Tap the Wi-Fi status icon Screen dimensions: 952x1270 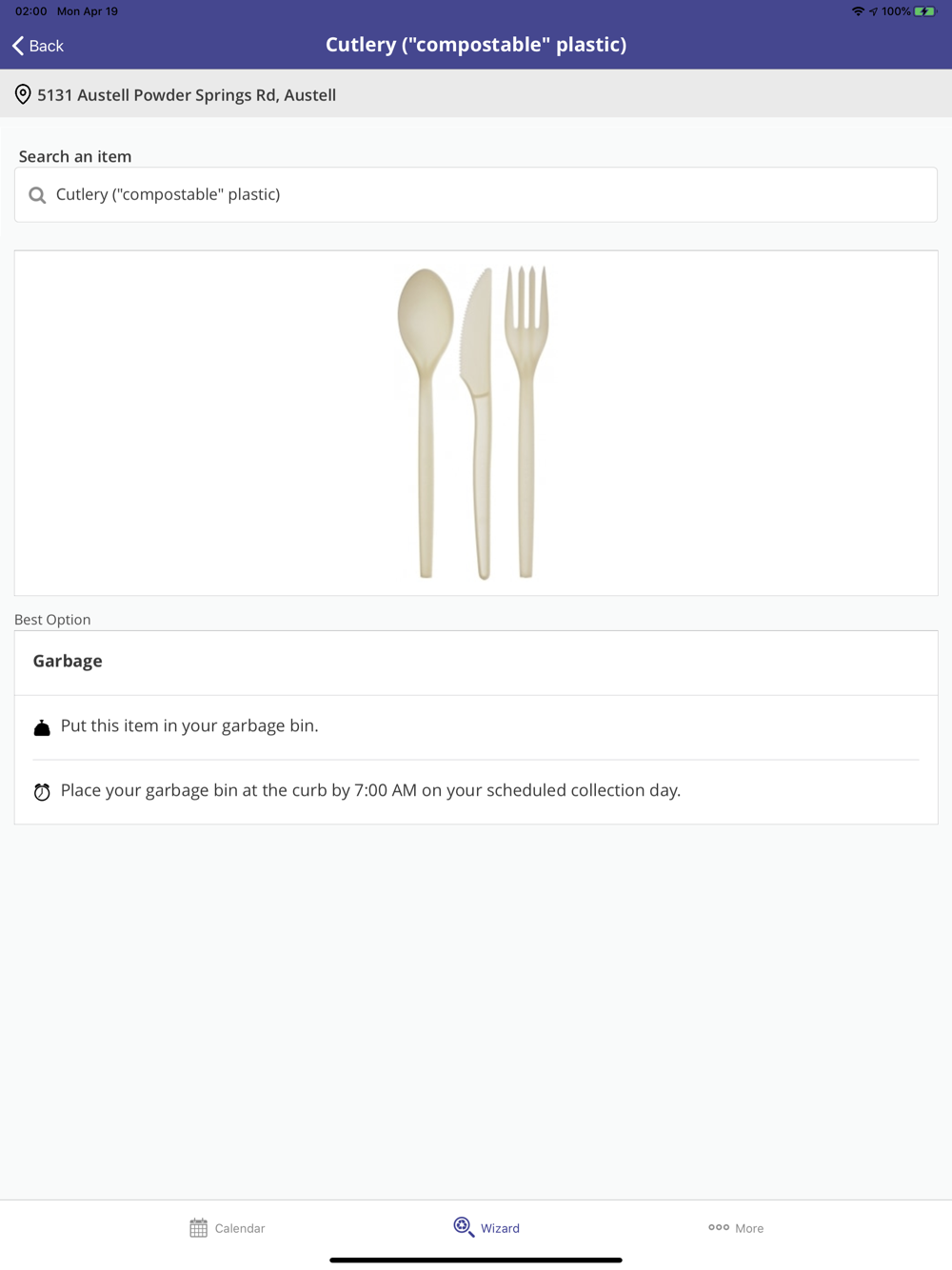point(858,11)
